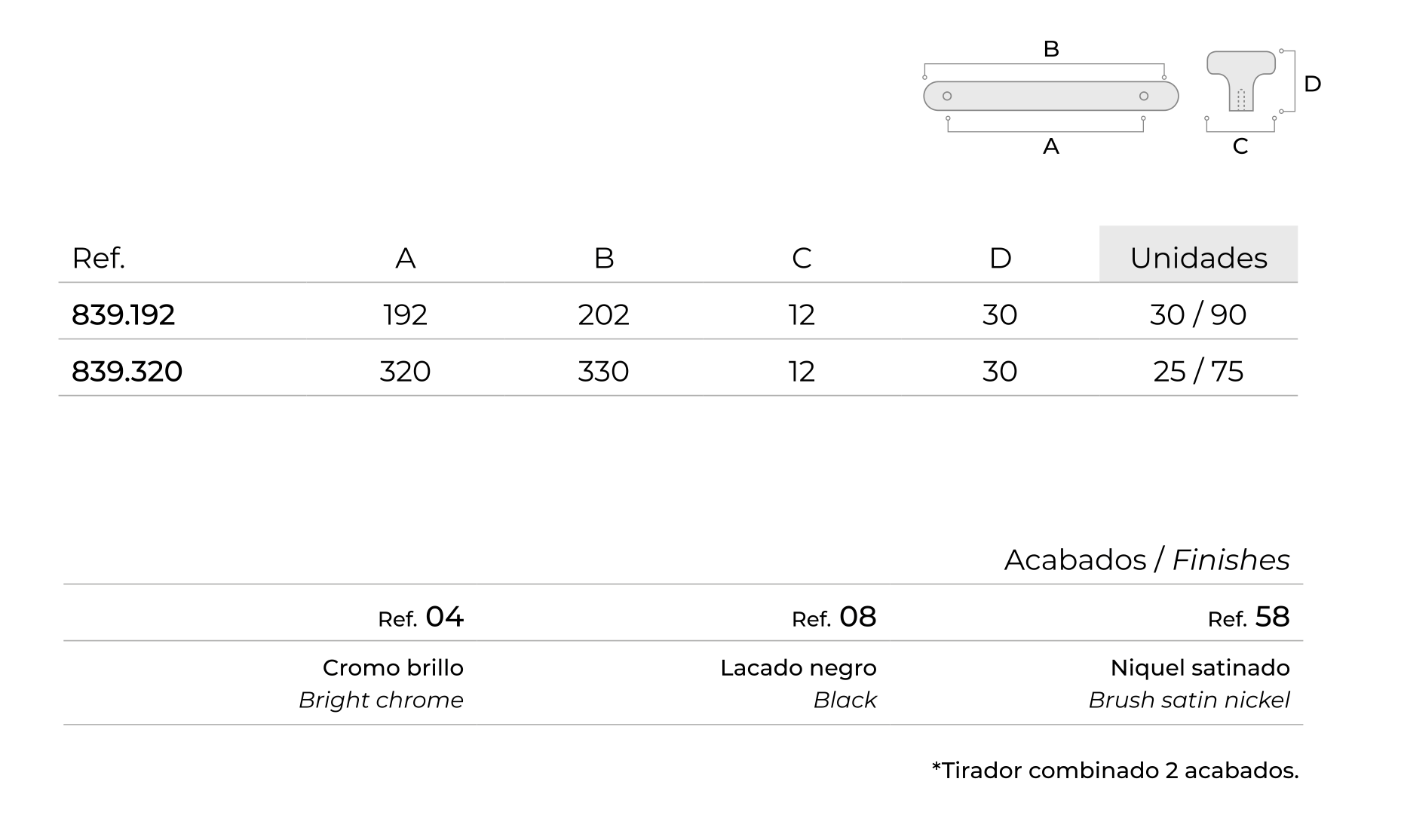Click the handle front-view diagram
This screenshot has height=840, width=1401.
point(1050,96)
